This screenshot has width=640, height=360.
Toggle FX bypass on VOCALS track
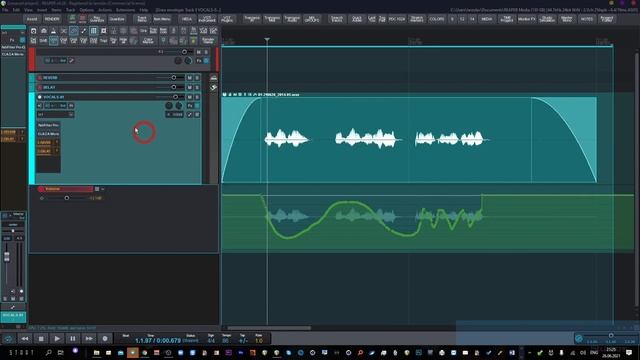point(197,106)
